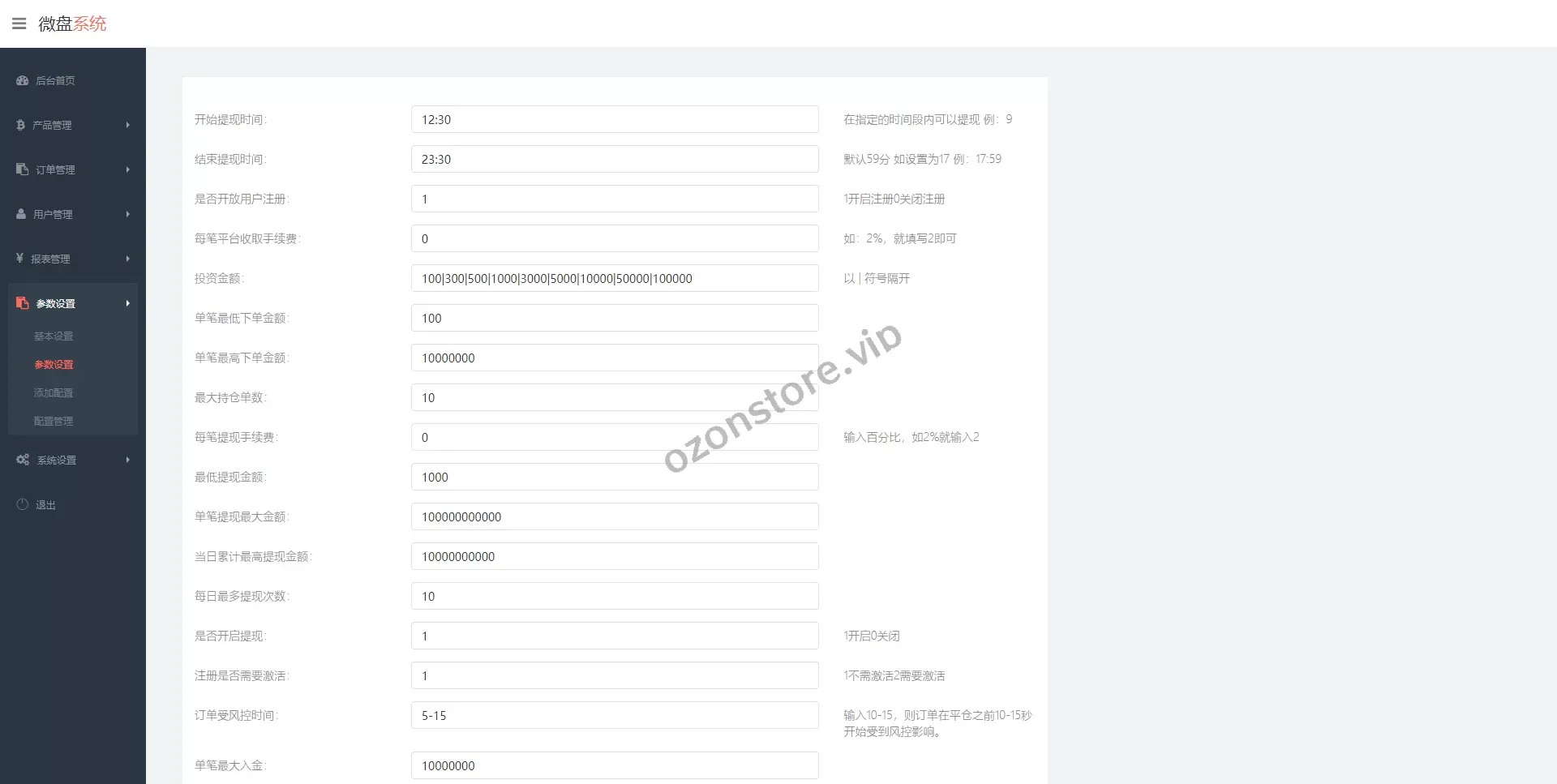This screenshot has width=1557, height=784.
Task: Click the 投资金额 amounts input field
Action: coord(614,278)
